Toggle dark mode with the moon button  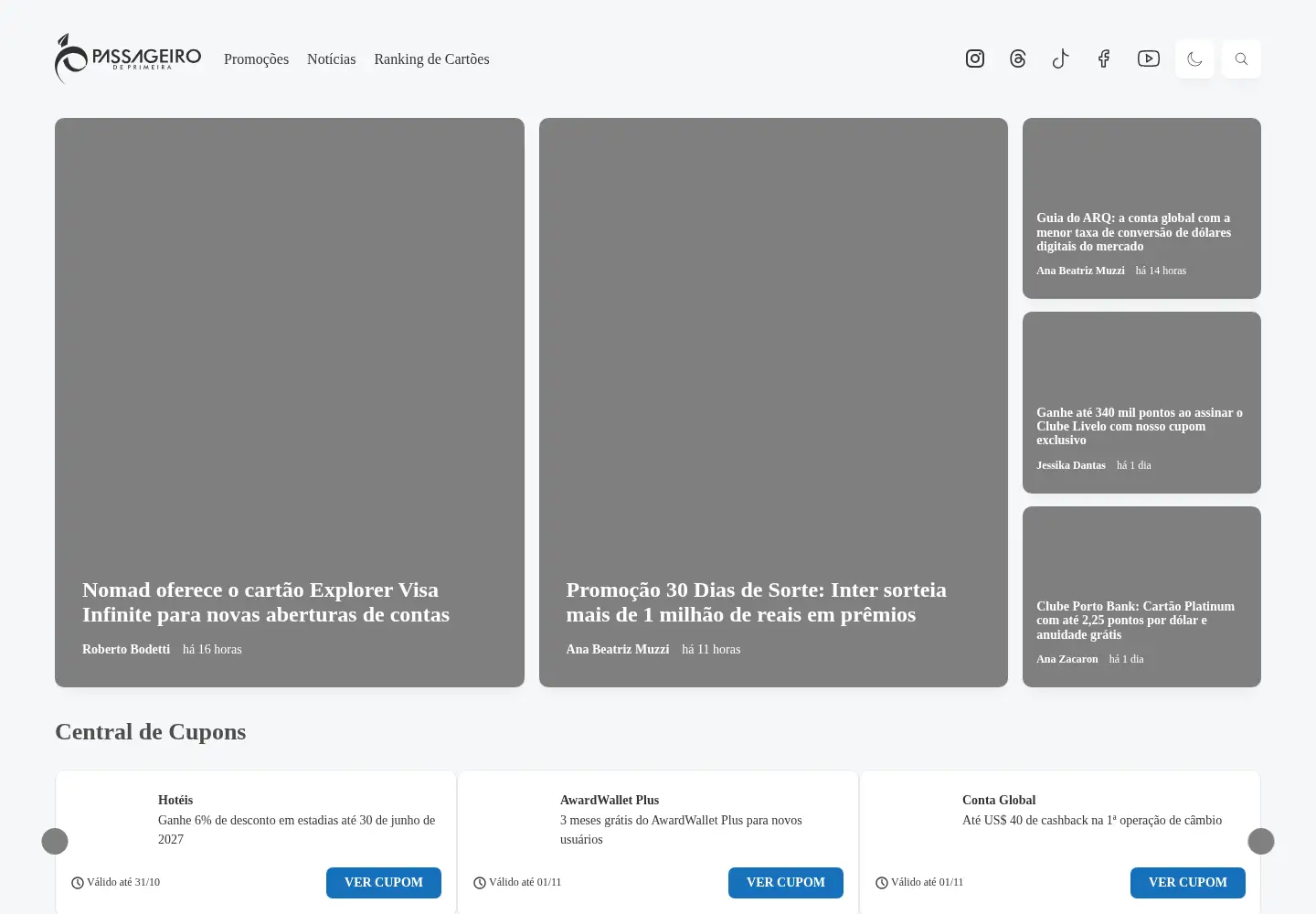pyautogui.click(x=1194, y=58)
